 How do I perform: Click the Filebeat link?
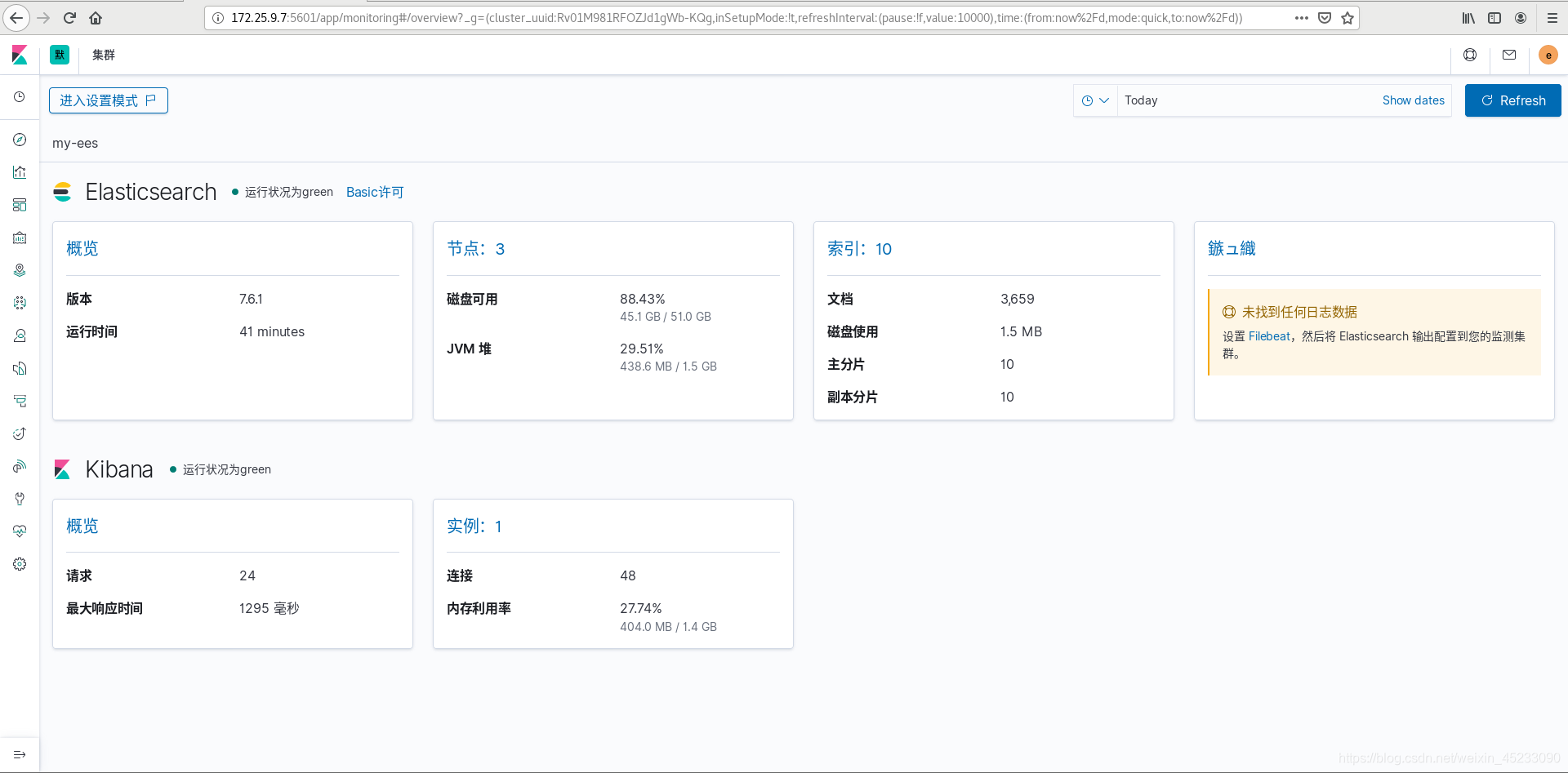[x=1269, y=336]
